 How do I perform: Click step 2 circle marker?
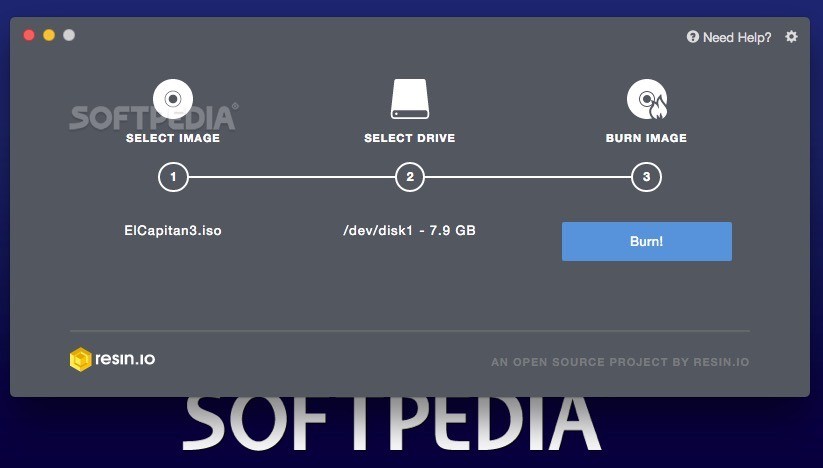pos(409,178)
